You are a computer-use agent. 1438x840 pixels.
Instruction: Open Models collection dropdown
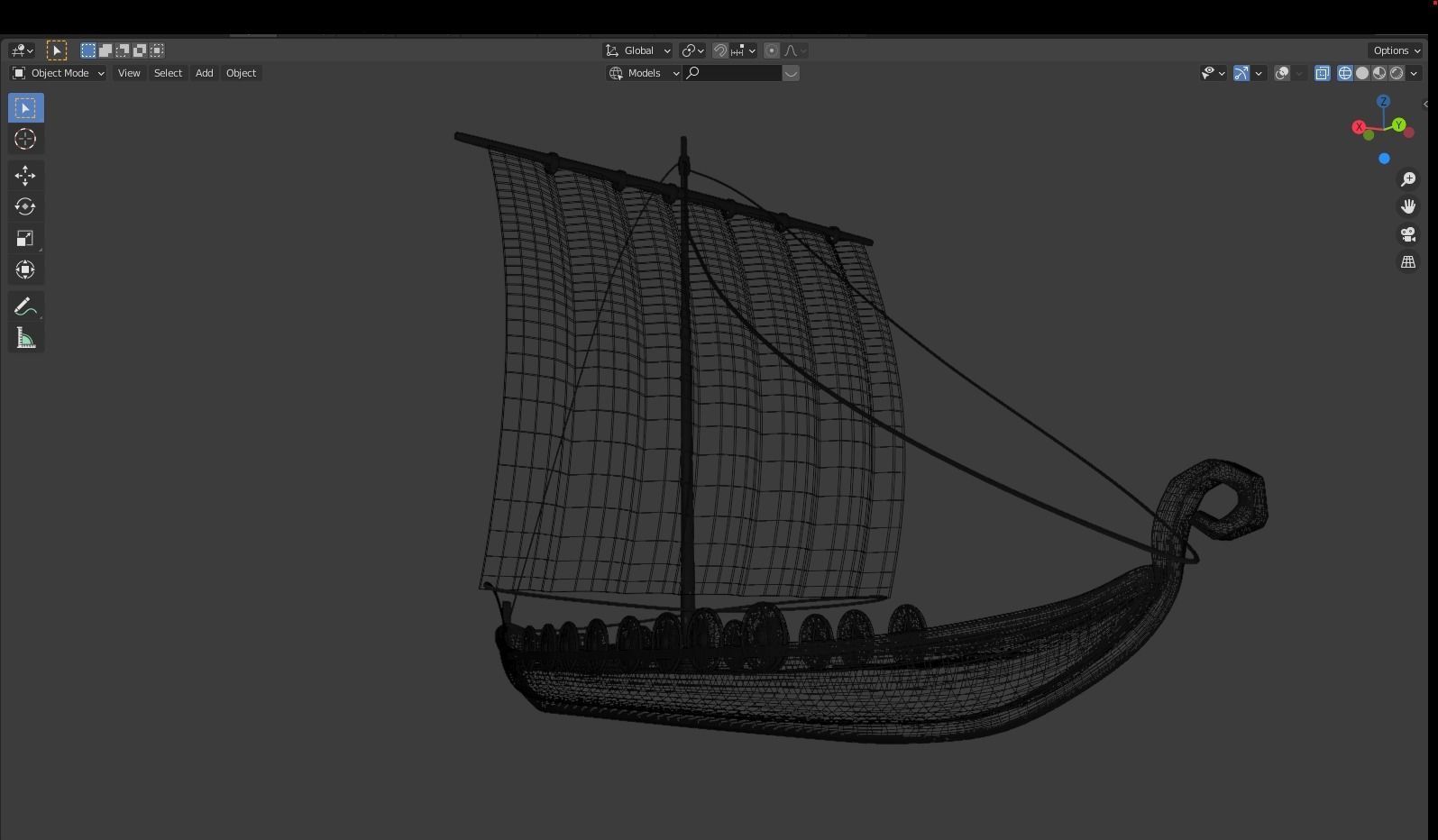644,73
